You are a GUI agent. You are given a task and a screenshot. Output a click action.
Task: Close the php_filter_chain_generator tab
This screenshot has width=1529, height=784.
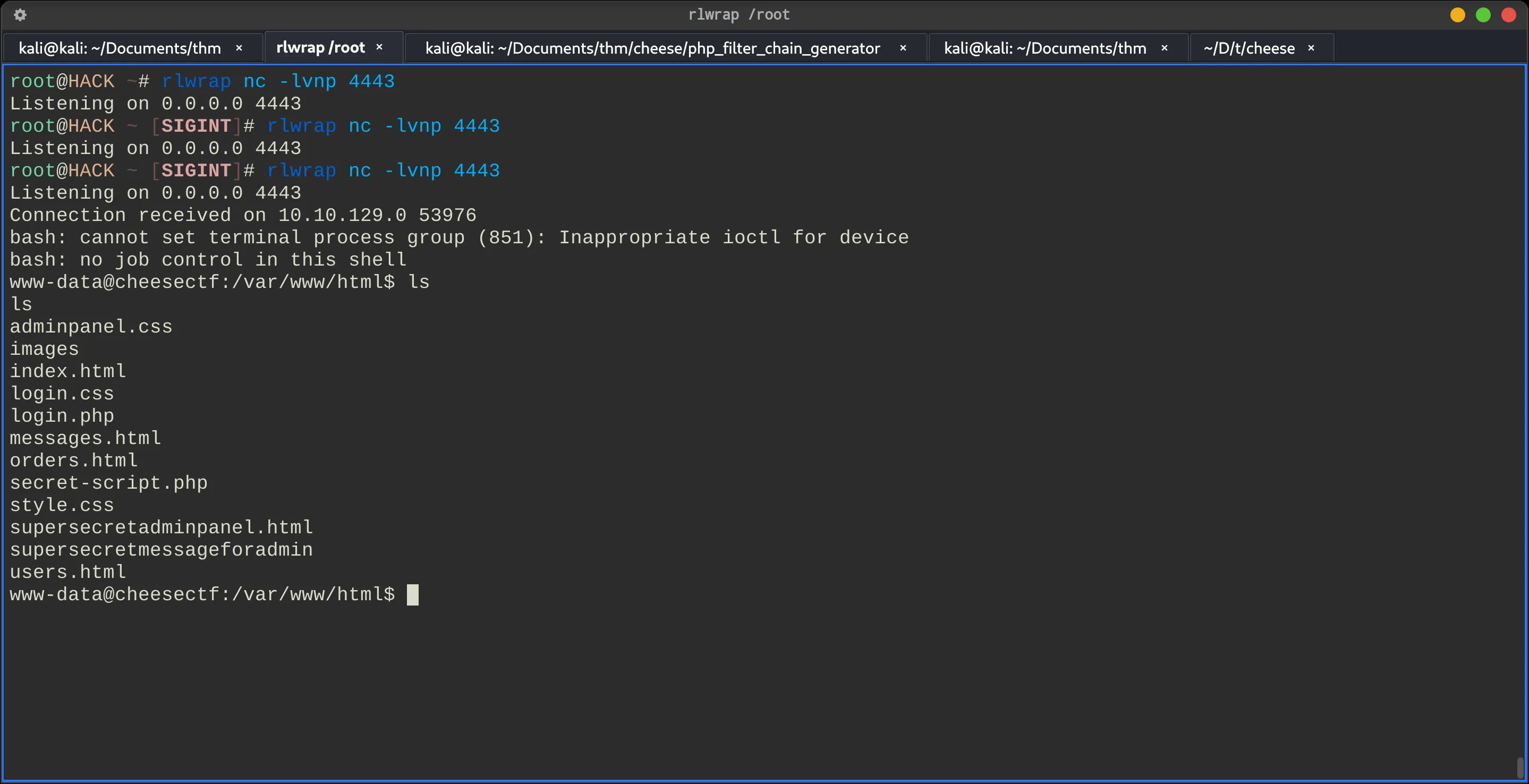903,48
